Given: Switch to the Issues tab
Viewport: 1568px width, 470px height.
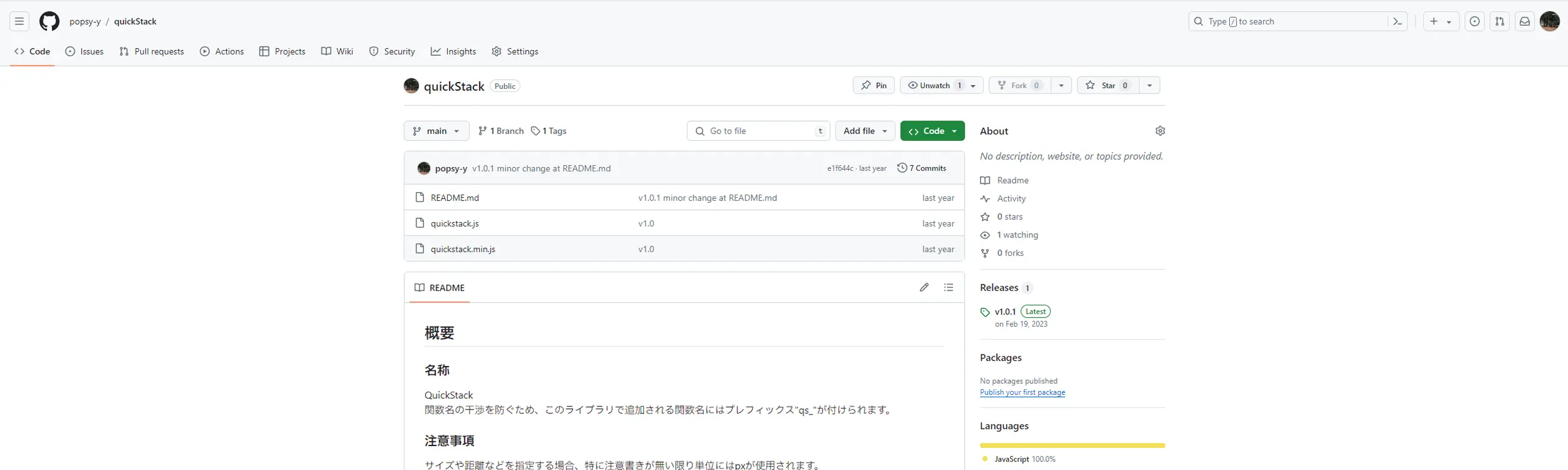Looking at the screenshot, I should click(x=85, y=51).
